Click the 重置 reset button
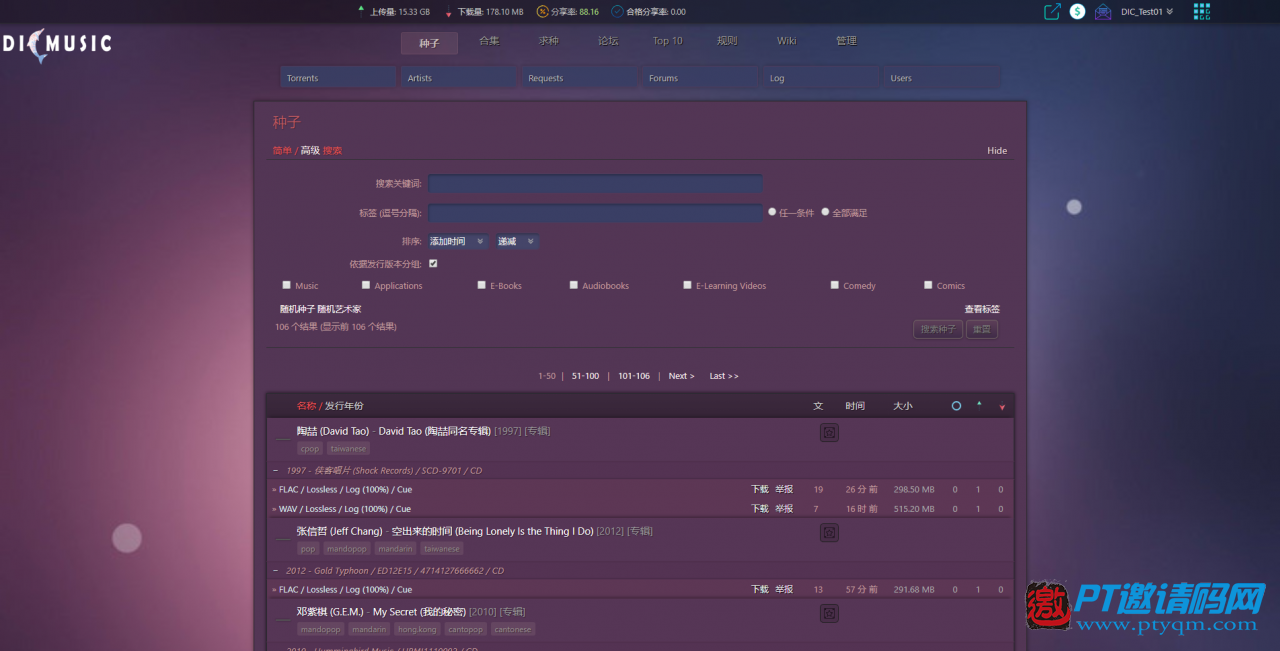Screen dimensions: 1280x651 [x=982, y=329]
